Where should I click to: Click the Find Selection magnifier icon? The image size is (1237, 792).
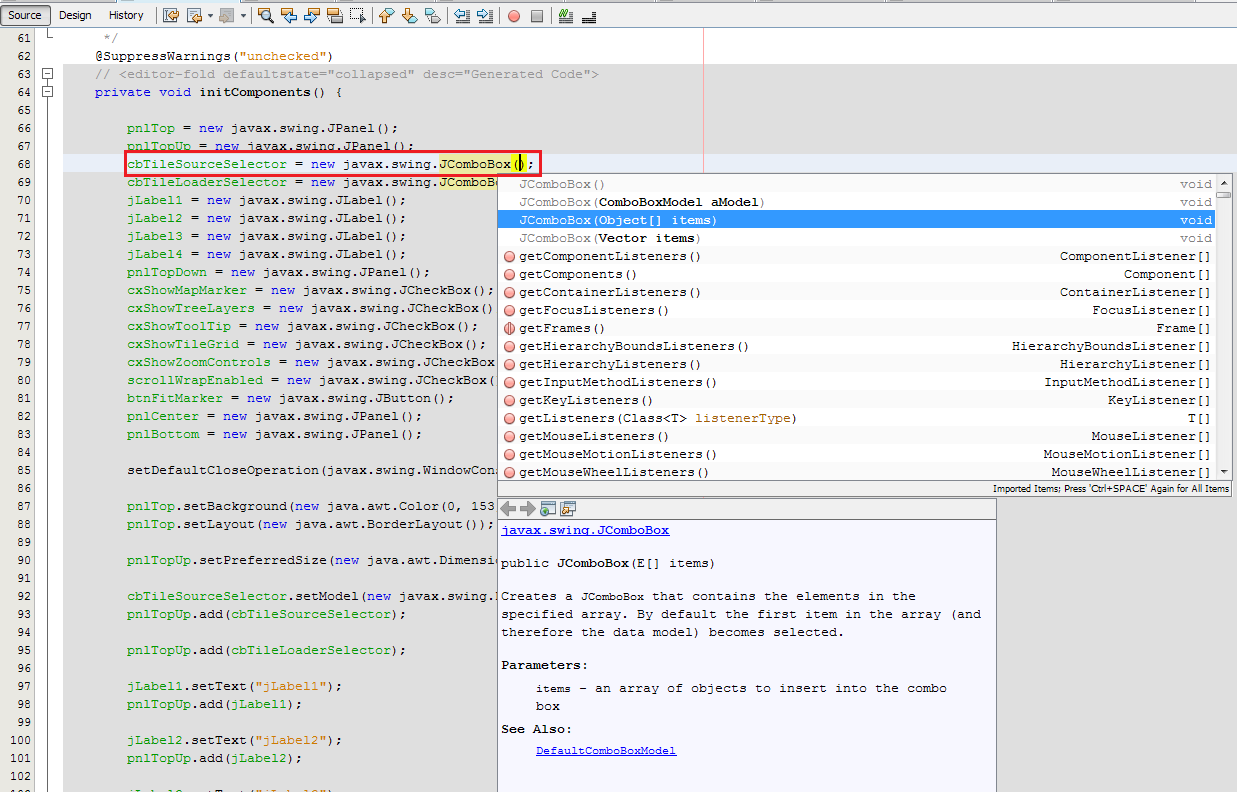point(266,16)
